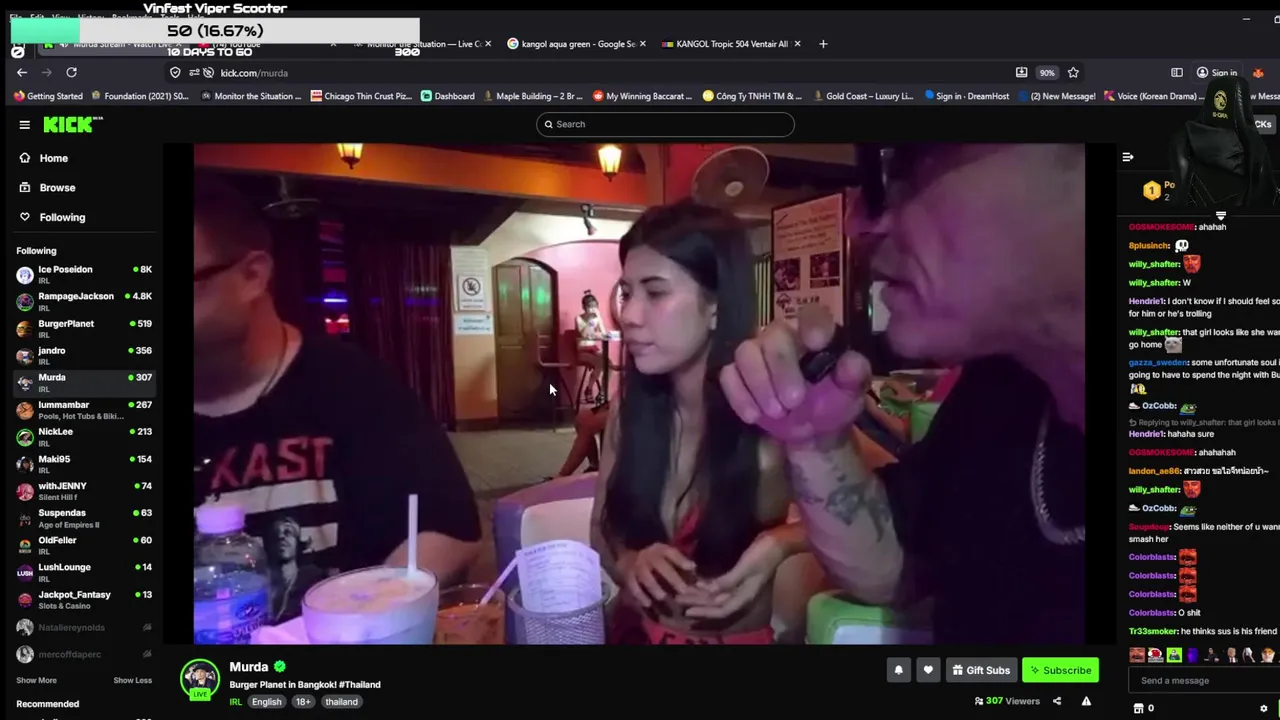
Task: Click Murda's channel avatar
Action: click(200, 678)
